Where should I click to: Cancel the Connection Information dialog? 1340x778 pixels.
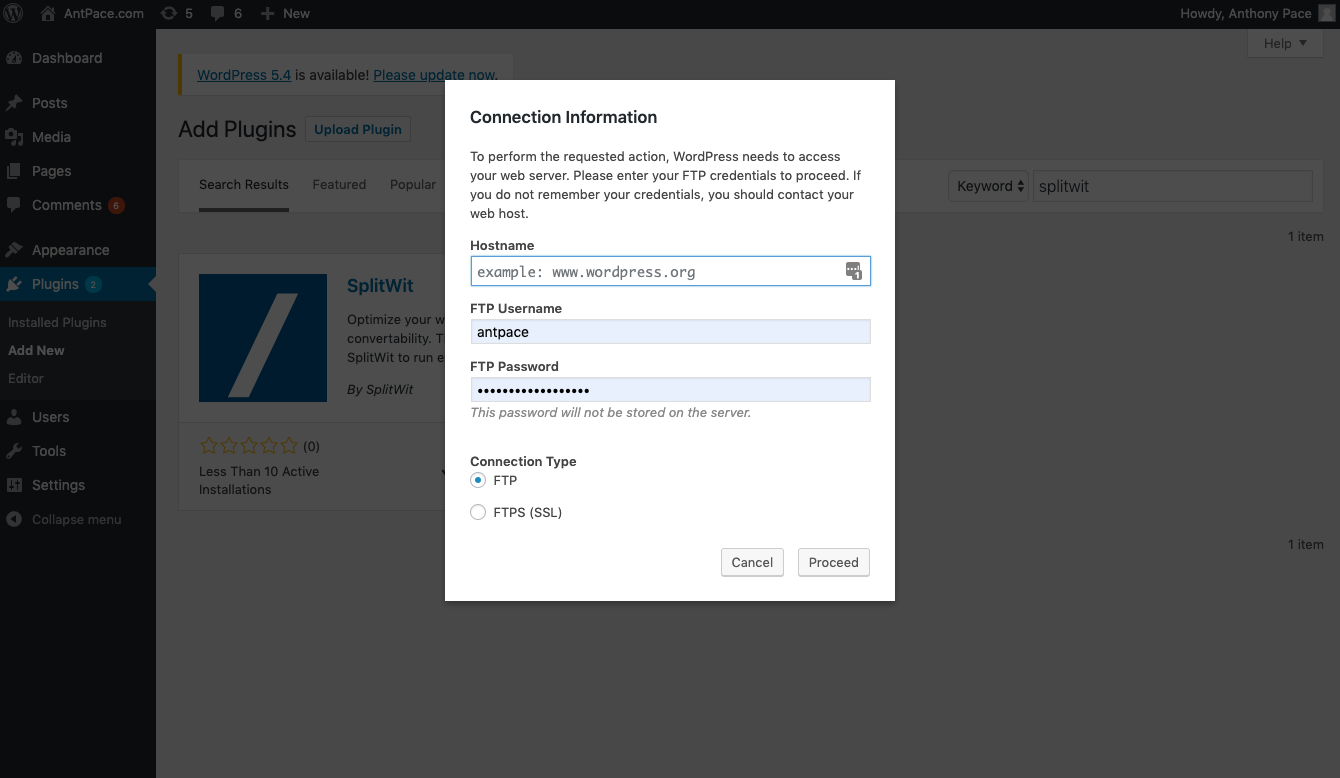pos(752,562)
